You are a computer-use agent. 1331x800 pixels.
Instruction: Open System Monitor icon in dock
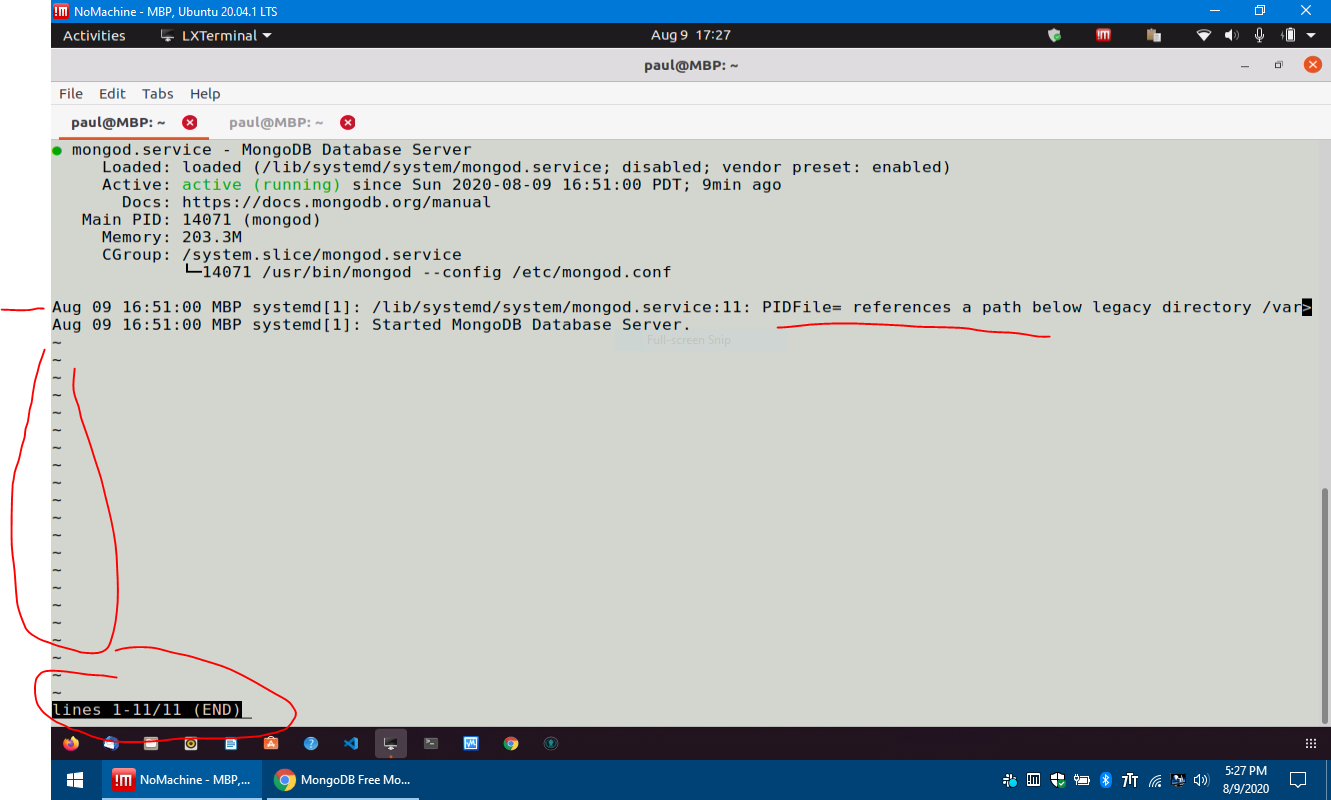[470, 744]
